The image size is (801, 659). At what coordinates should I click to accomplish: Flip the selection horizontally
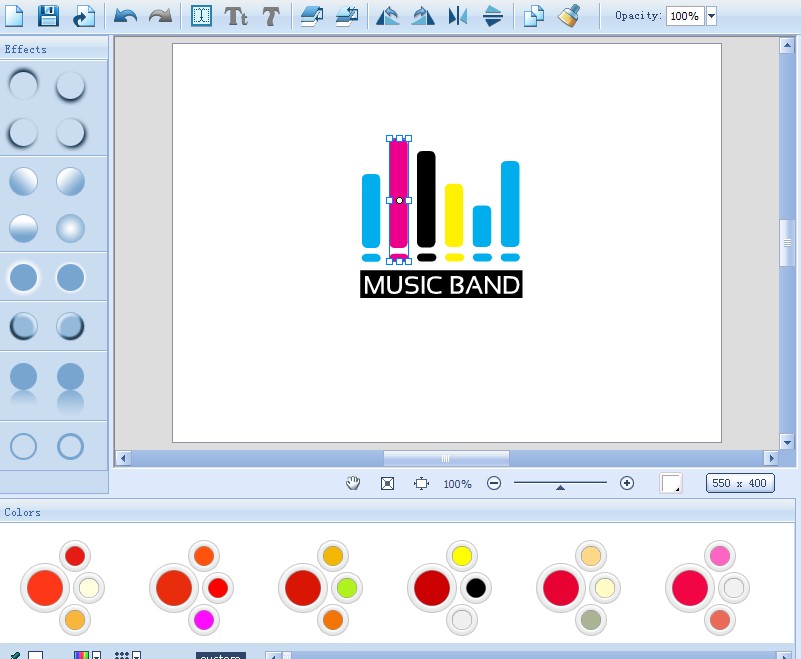click(x=458, y=16)
